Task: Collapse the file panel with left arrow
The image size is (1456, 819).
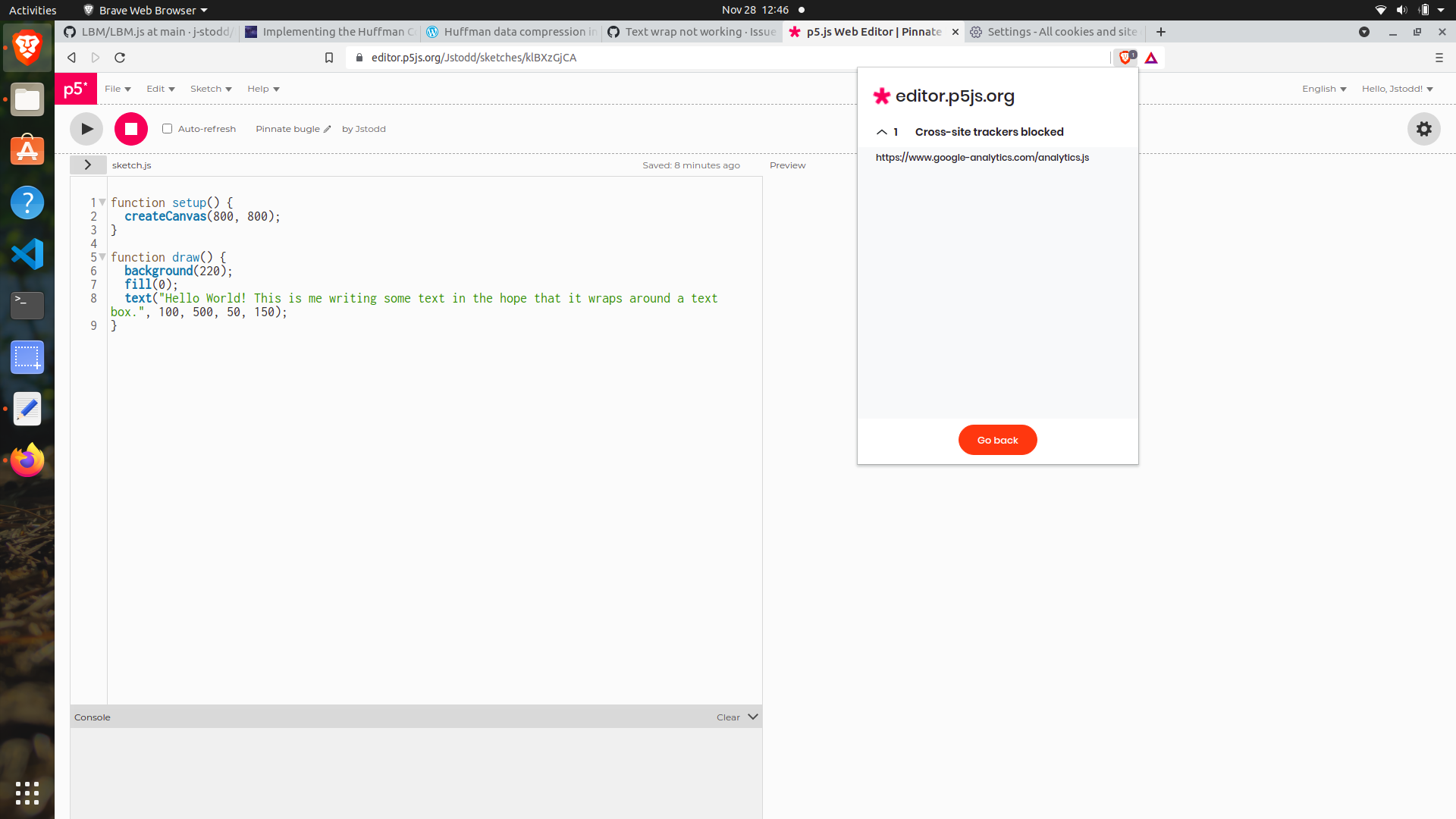Action: point(88,165)
